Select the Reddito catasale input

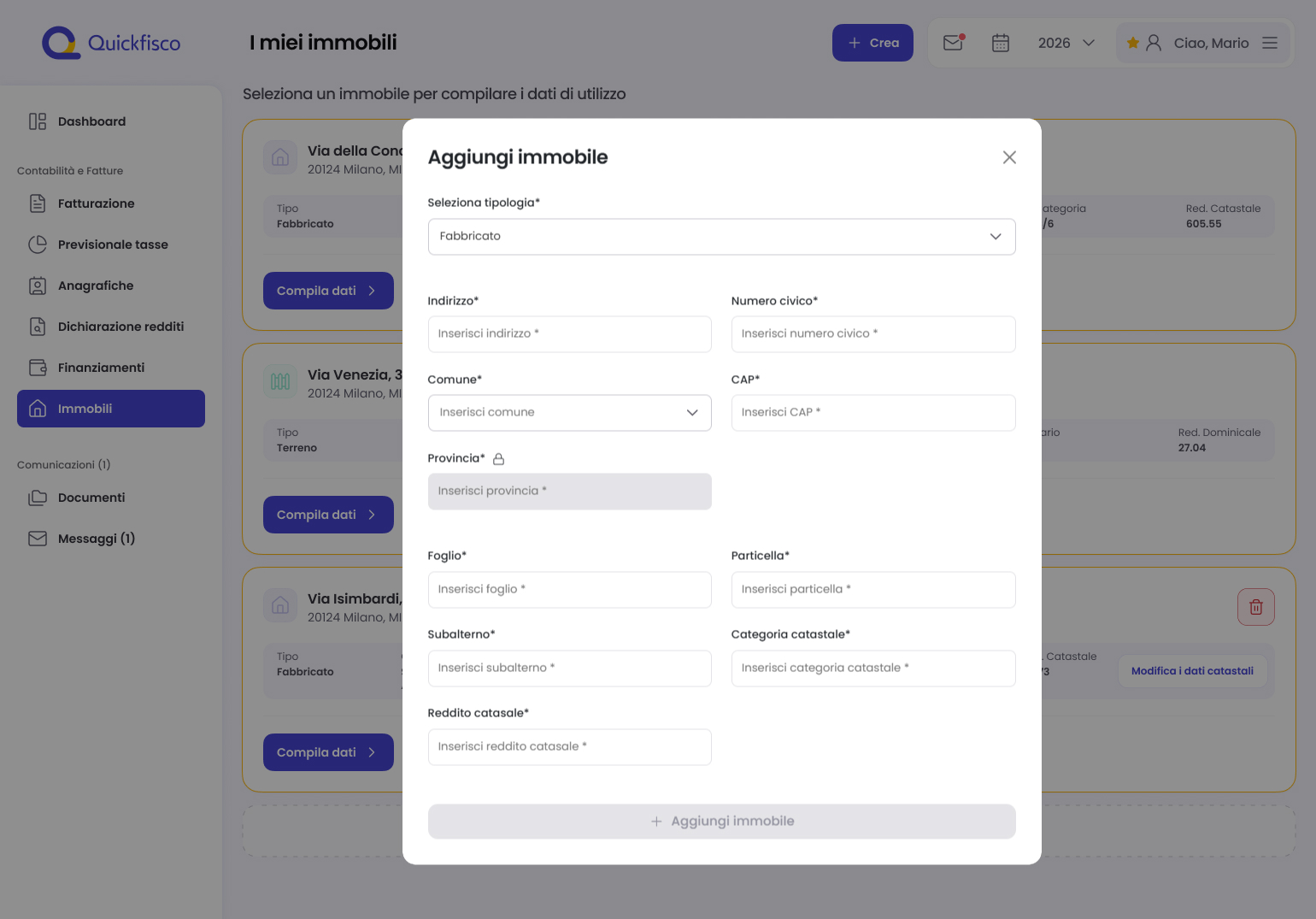click(569, 747)
